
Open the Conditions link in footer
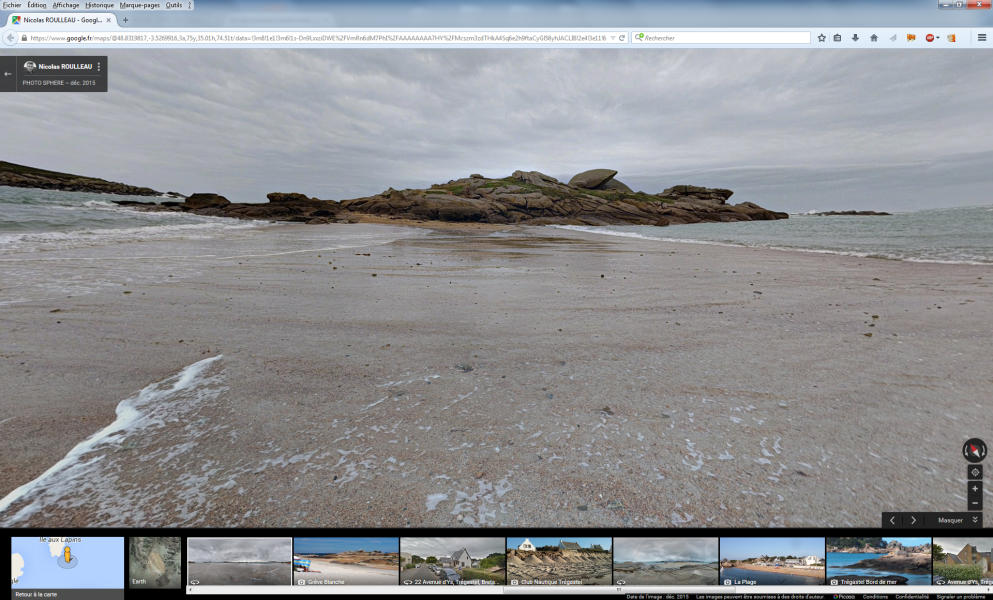click(875, 597)
